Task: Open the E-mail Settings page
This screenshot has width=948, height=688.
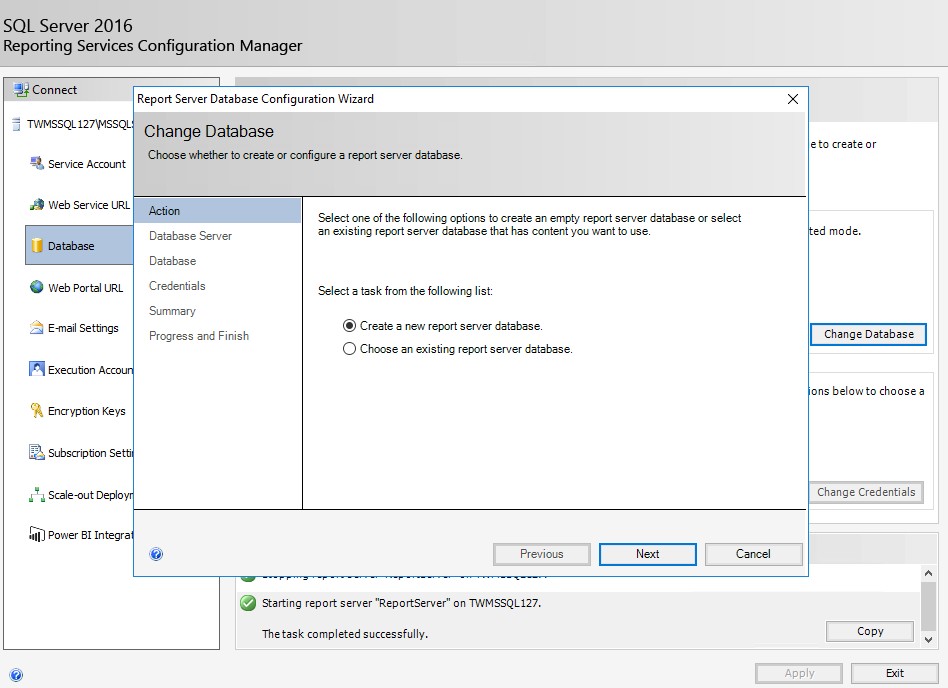Action: click(x=83, y=328)
